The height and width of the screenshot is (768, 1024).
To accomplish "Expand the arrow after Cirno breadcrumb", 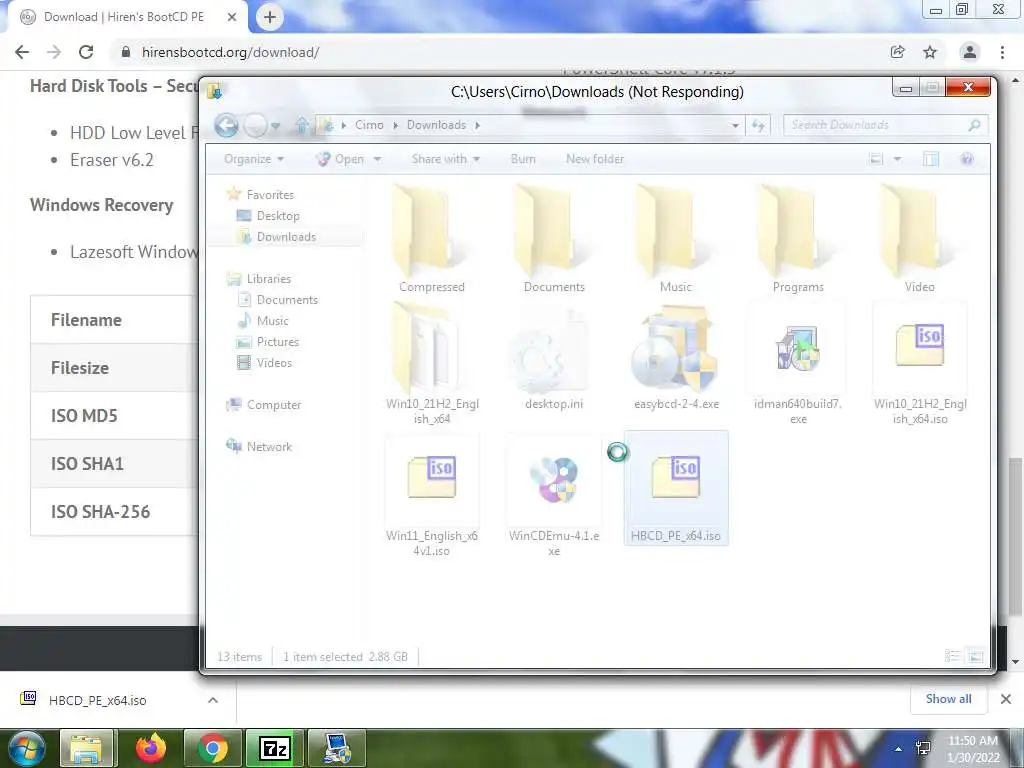I will (x=395, y=125).
